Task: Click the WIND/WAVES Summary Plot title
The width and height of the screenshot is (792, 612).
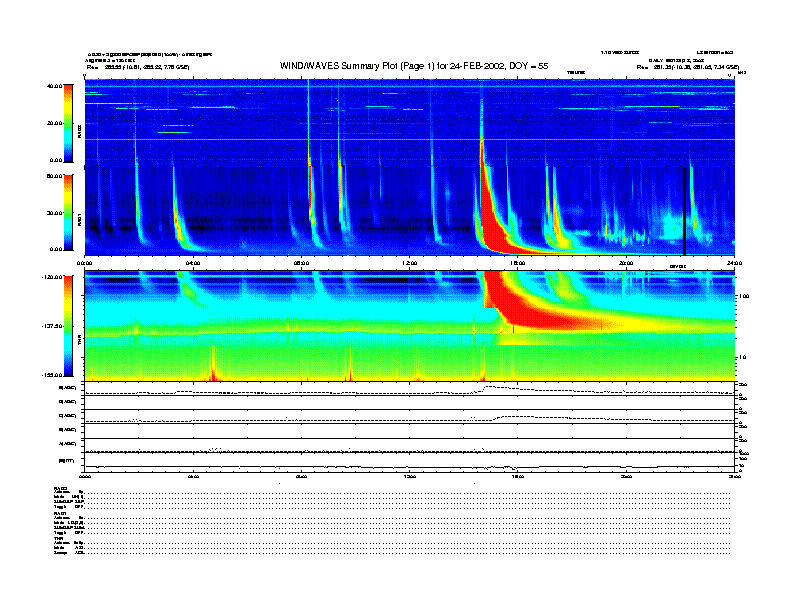Action: pyautogui.click(x=414, y=66)
